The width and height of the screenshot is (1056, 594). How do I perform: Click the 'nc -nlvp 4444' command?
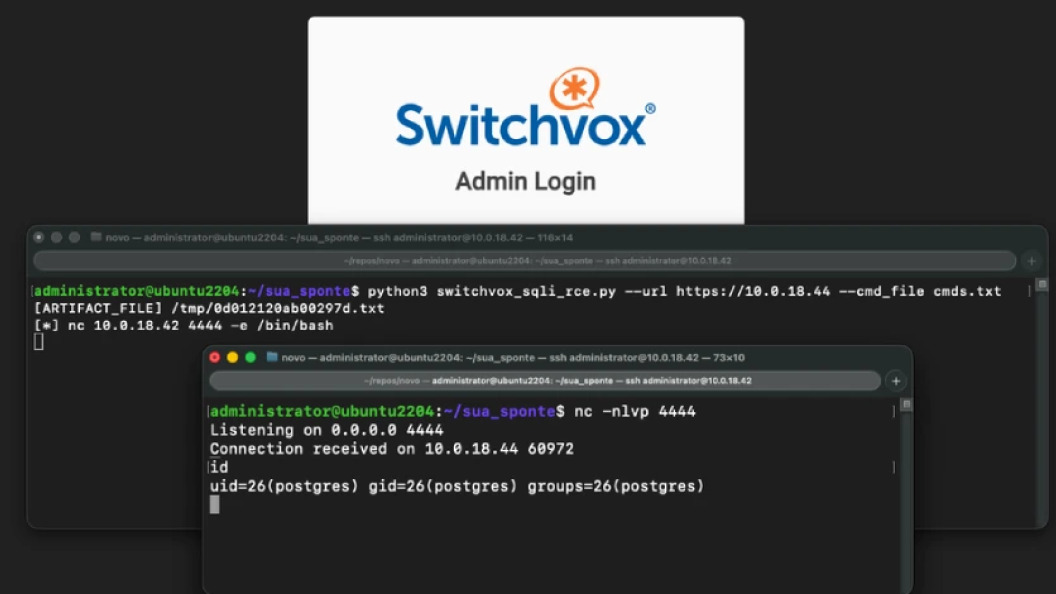[x=634, y=411]
